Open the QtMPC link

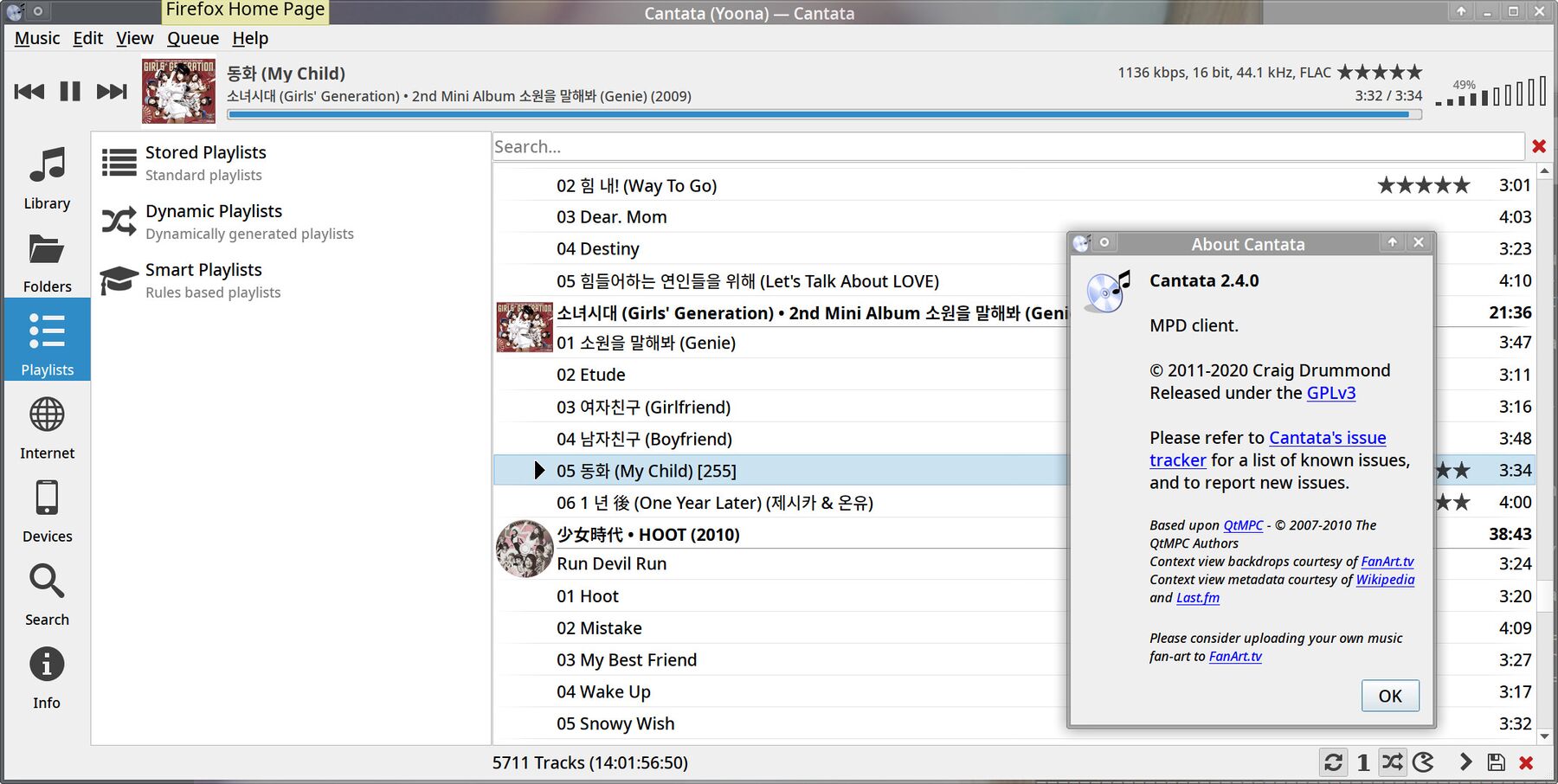(x=1243, y=525)
